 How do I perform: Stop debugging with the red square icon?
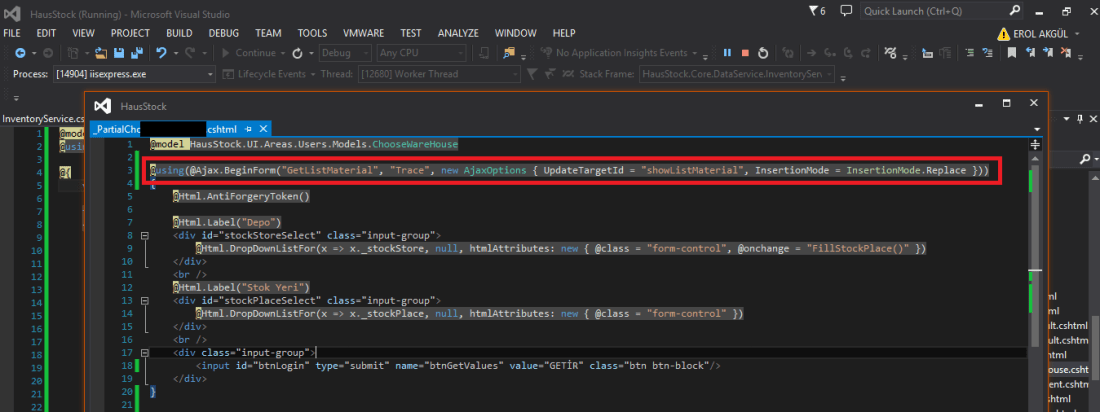[746, 53]
